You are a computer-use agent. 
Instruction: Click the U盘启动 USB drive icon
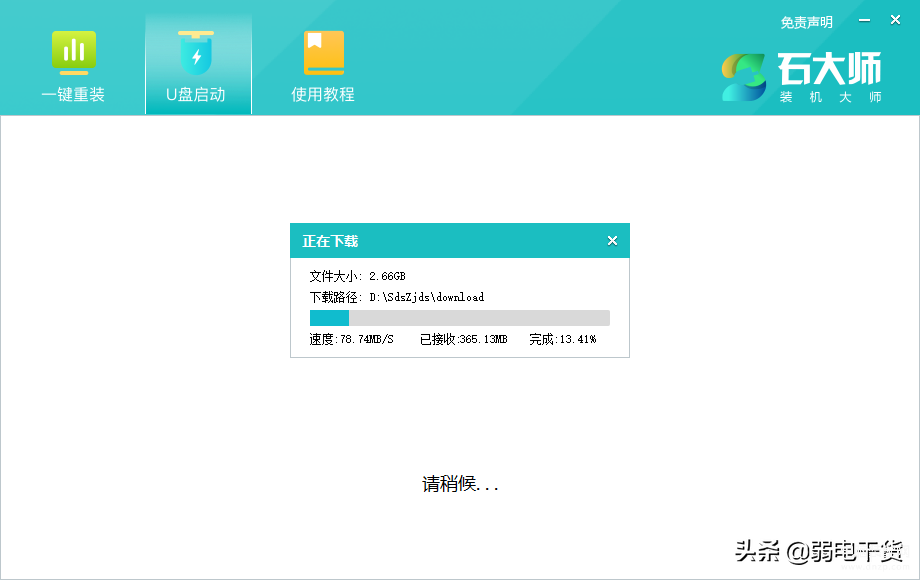pyautogui.click(x=196, y=52)
